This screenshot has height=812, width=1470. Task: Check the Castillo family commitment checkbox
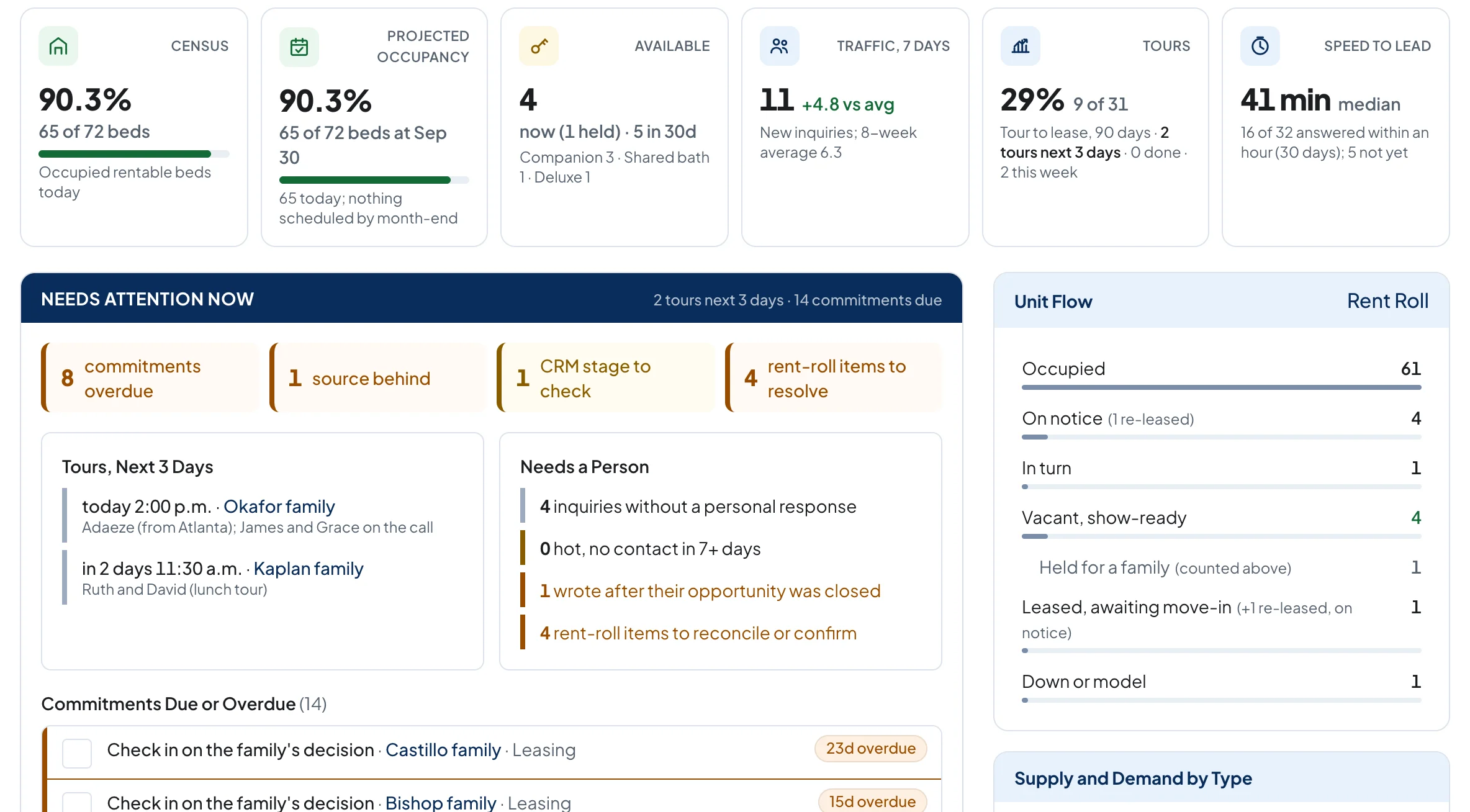click(77, 753)
